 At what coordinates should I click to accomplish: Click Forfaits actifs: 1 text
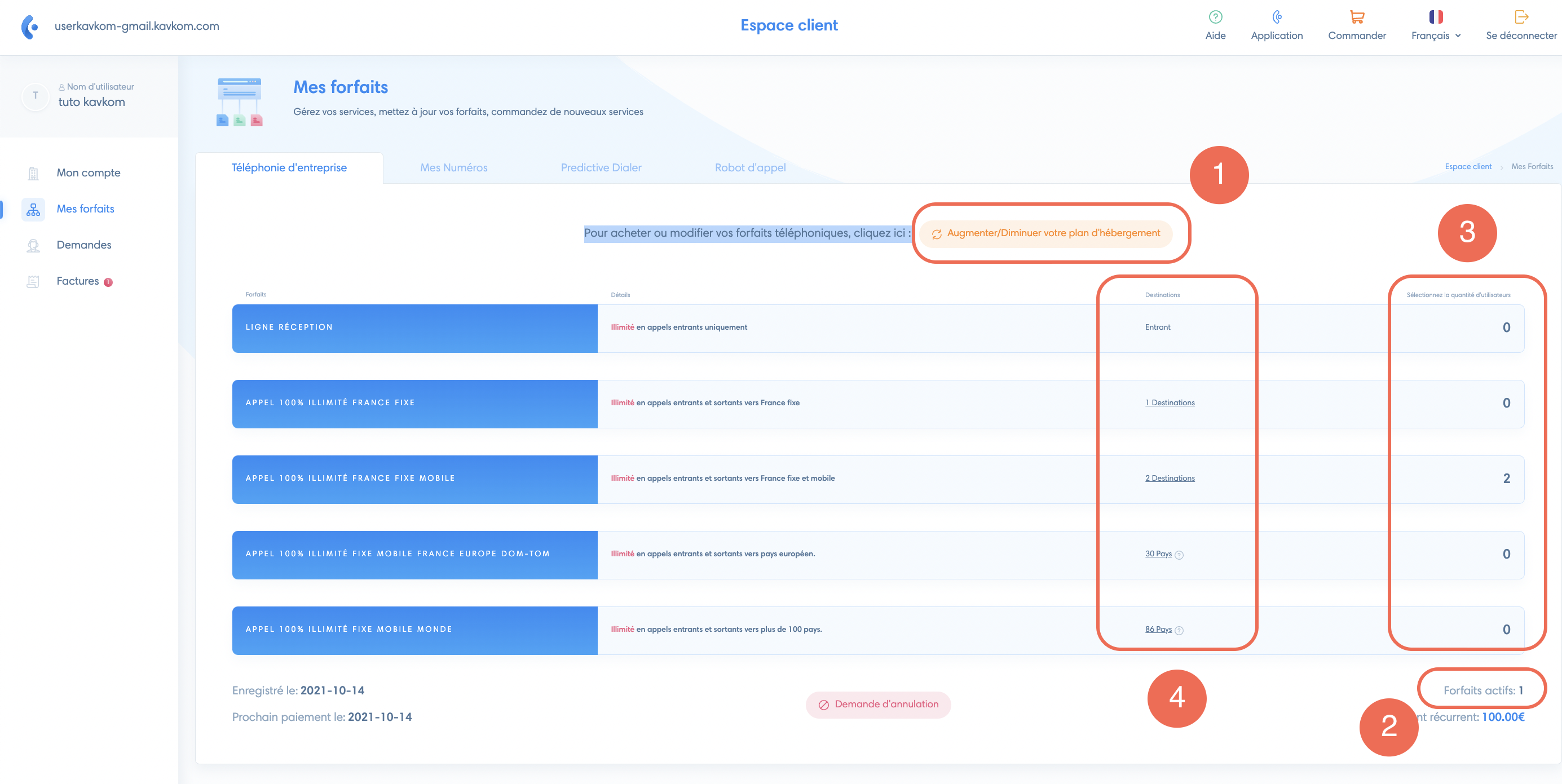point(1483,690)
